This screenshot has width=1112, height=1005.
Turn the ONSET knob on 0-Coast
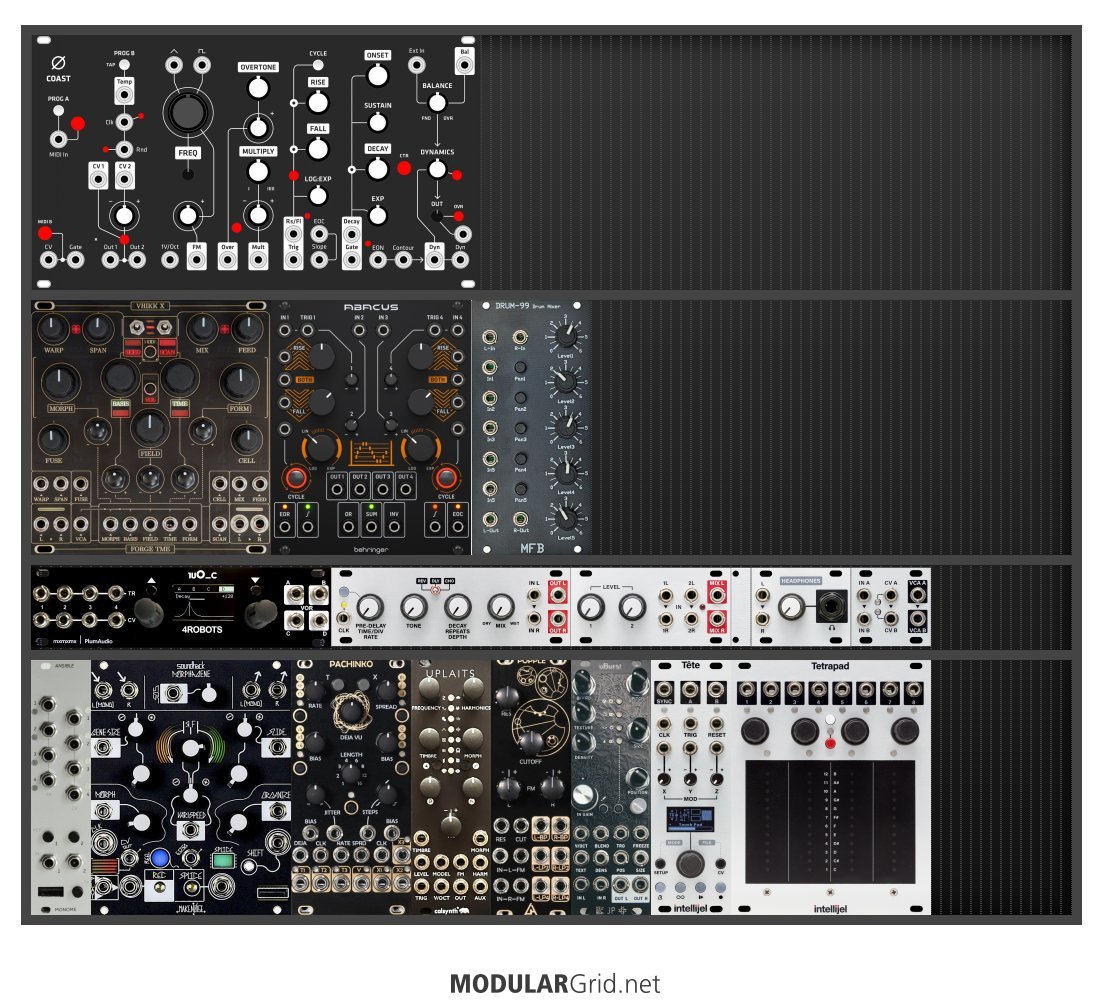377,74
